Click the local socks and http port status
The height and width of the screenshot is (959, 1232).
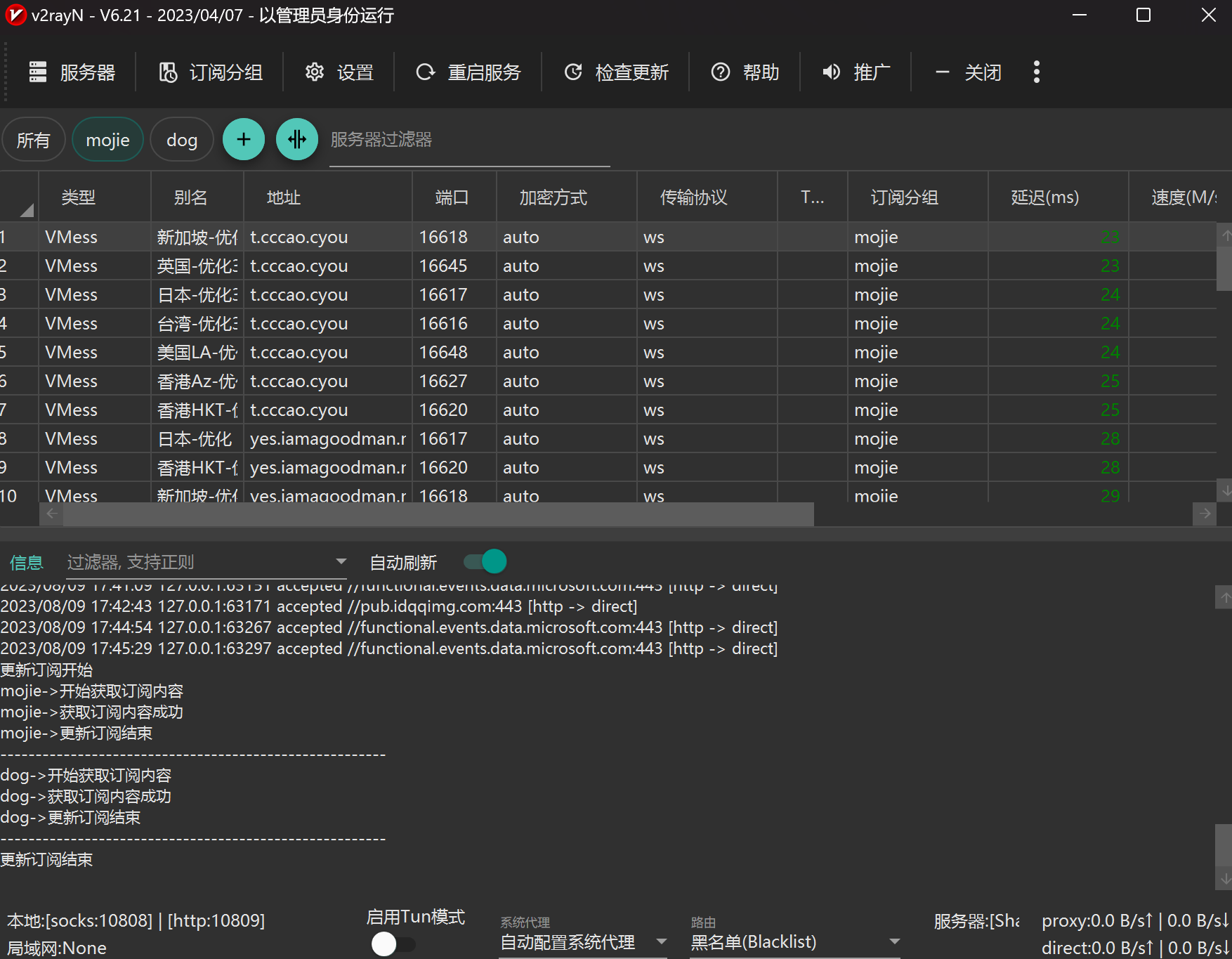point(136,920)
